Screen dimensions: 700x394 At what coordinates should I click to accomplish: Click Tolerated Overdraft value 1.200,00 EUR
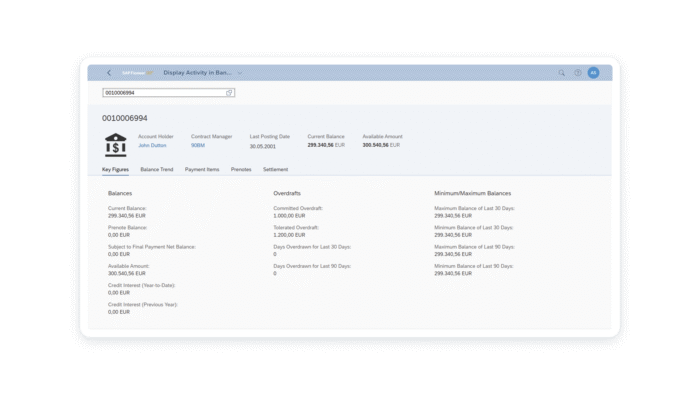pyautogui.click(x=289, y=235)
